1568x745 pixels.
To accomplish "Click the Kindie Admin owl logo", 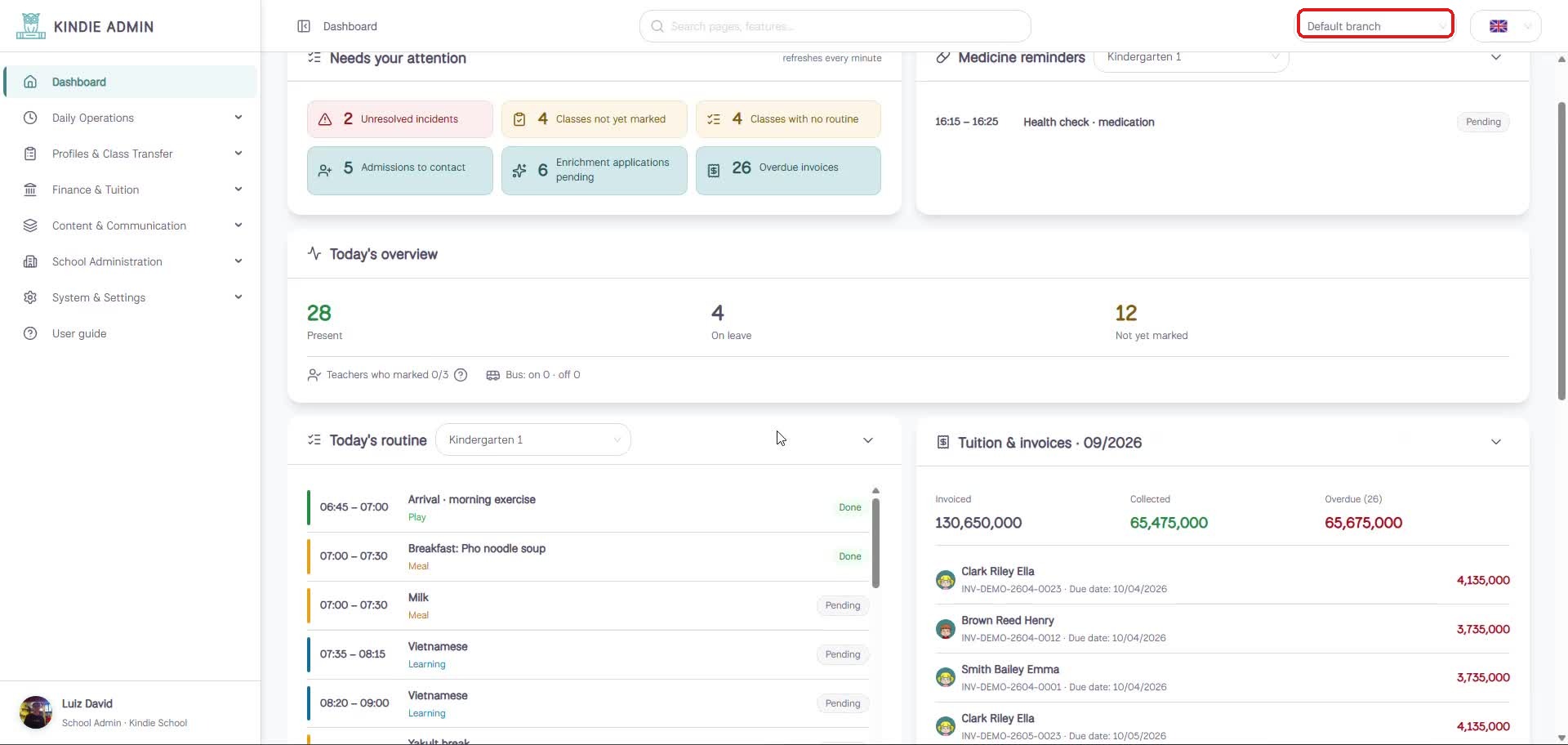I will click(30, 26).
